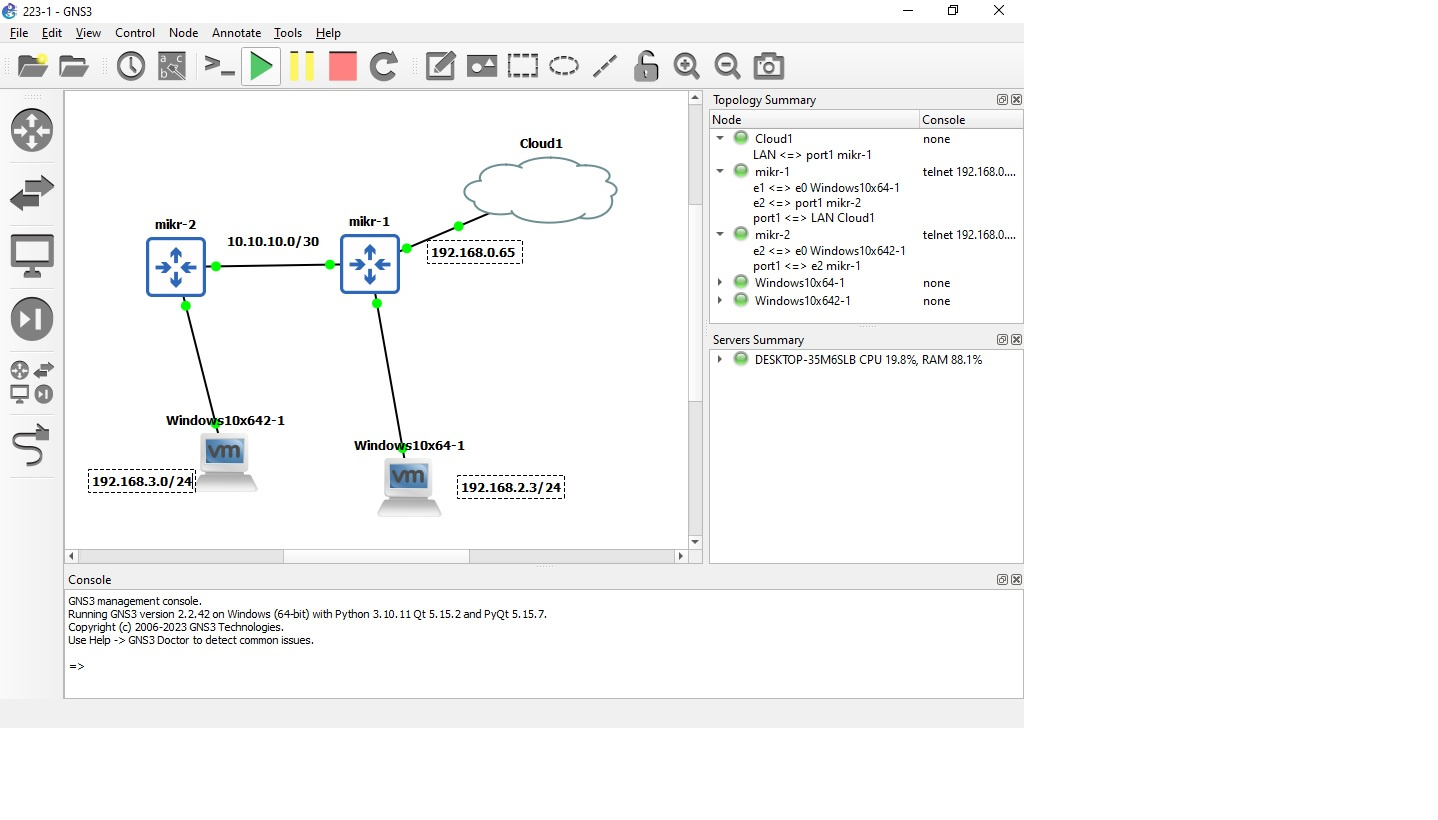Collapse the mikr-2 node in Topology Summary

click(x=720, y=235)
